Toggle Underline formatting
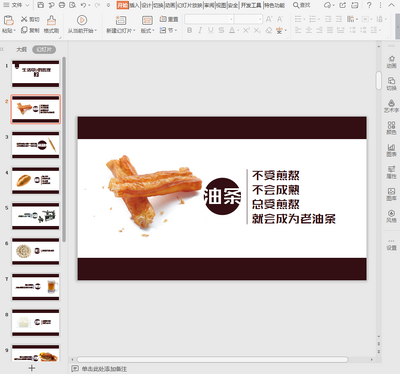The height and width of the screenshot is (374, 400). tap(211, 30)
